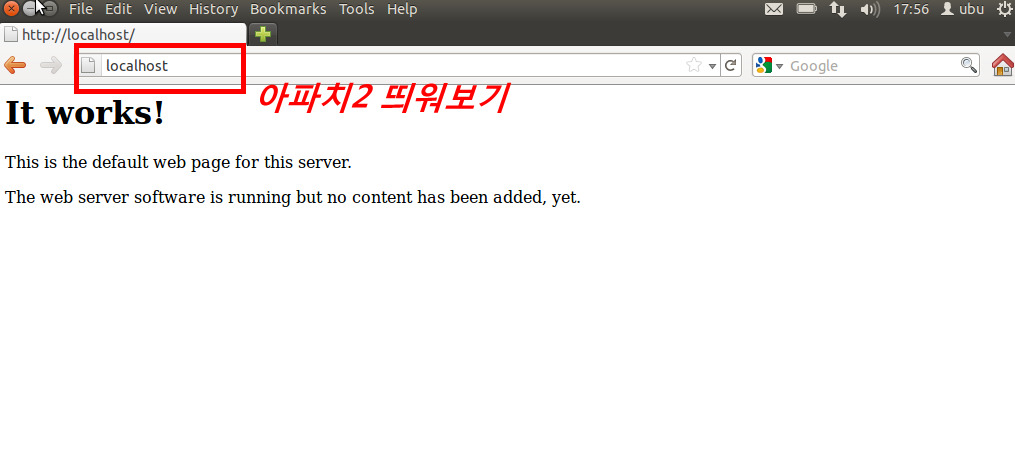Bookmark this page with the star icon

coord(694,66)
